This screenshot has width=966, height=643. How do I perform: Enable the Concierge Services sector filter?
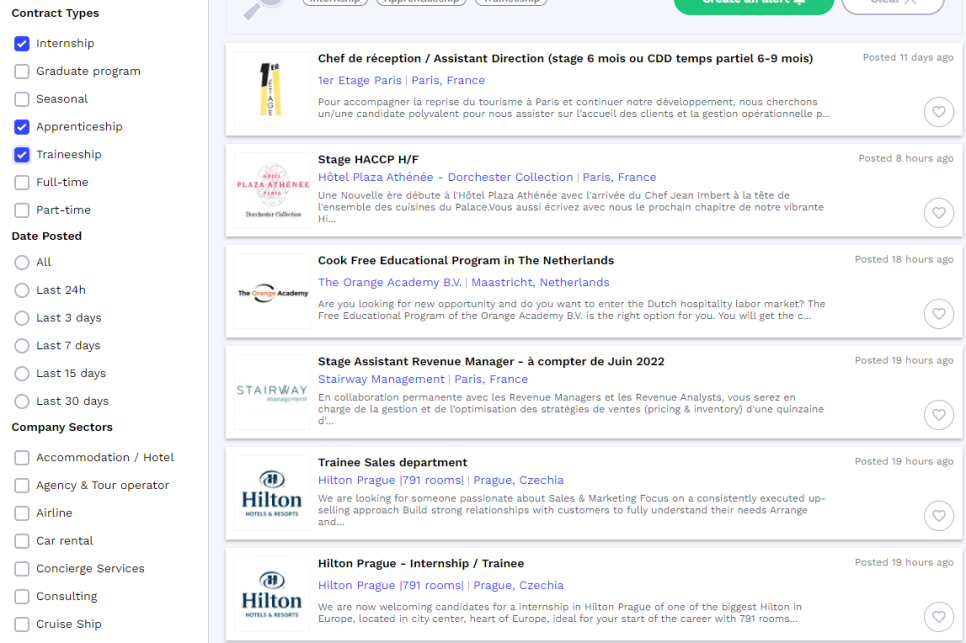(22, 568)
